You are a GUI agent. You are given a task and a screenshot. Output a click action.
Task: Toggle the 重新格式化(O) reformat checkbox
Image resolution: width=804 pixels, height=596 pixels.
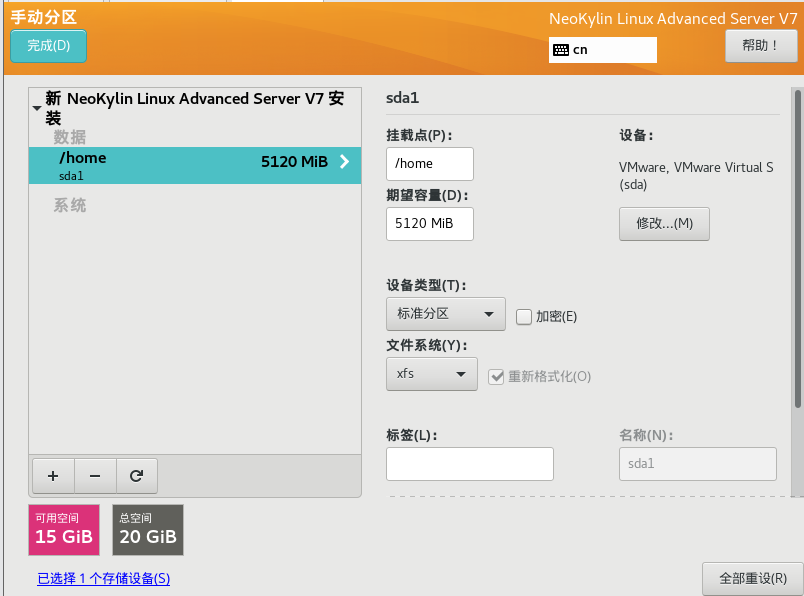point(496,377)
